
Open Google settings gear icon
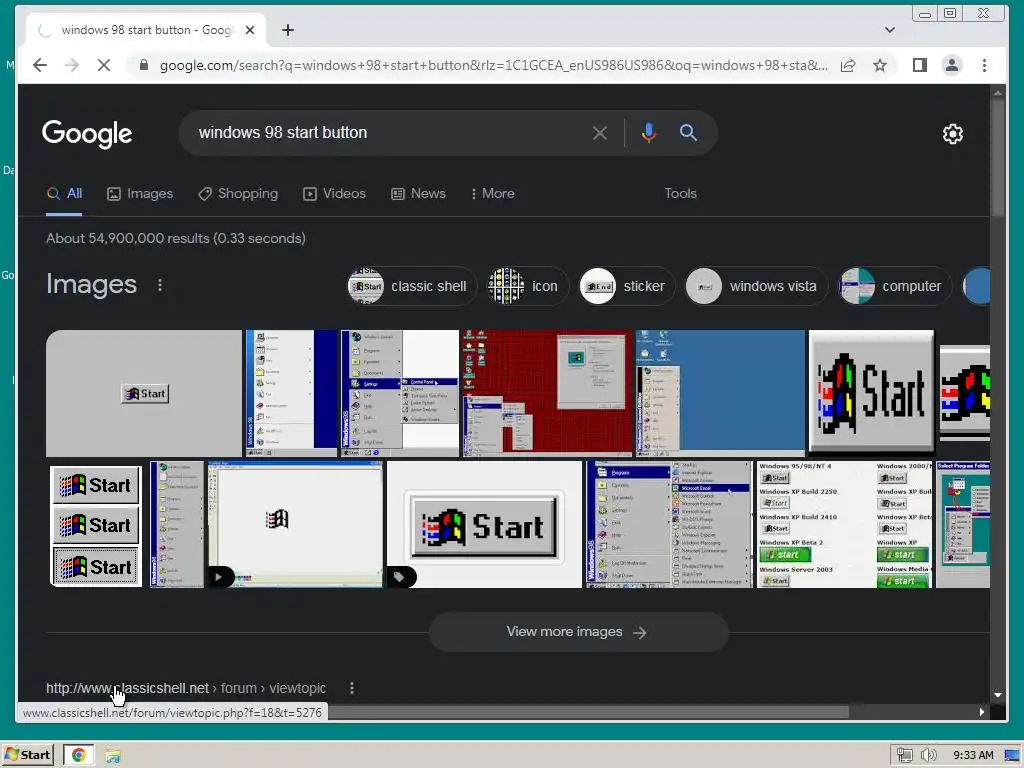[x=953, y=134]
